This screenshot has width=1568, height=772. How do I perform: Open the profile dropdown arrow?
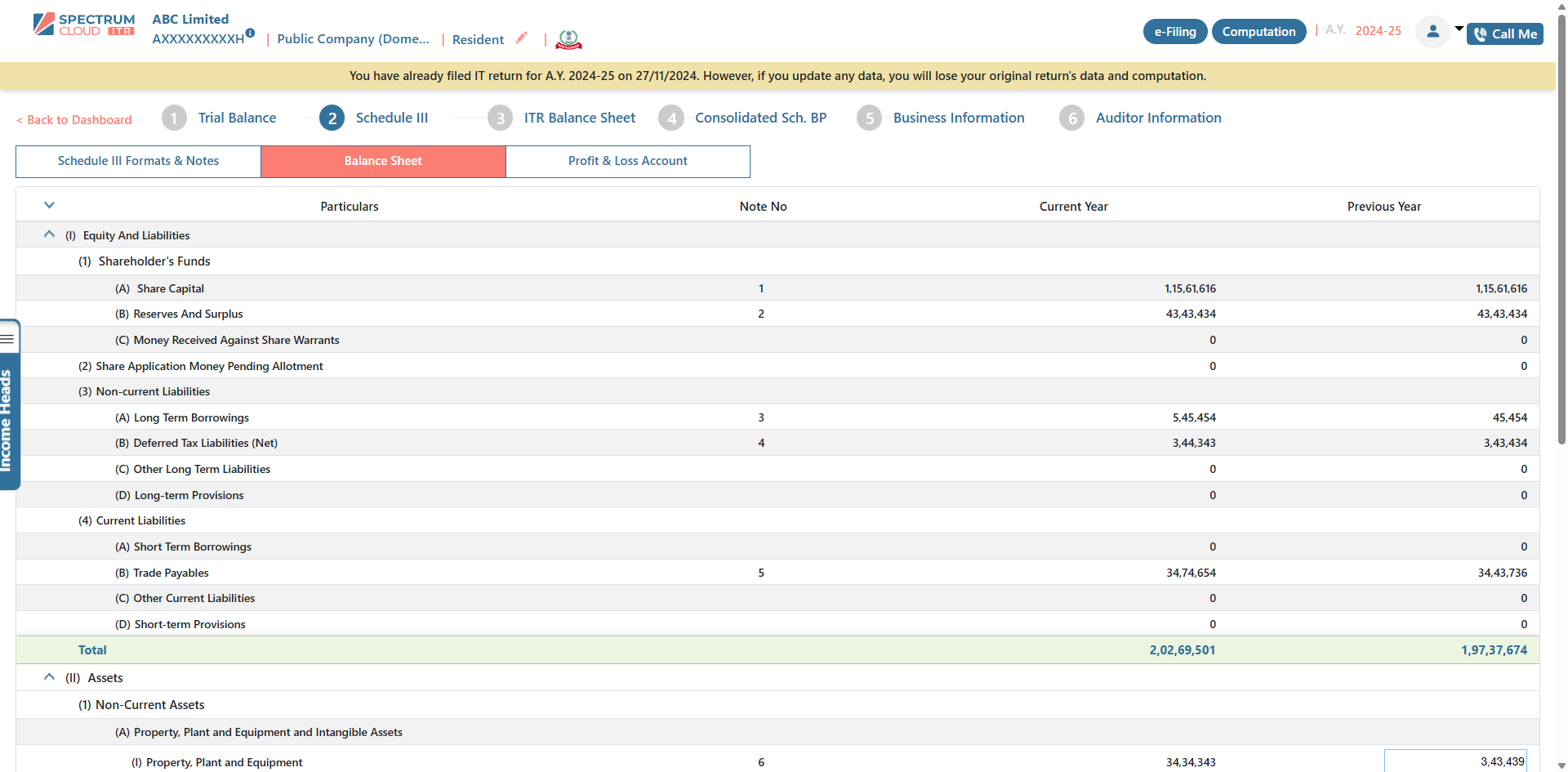1459,29
